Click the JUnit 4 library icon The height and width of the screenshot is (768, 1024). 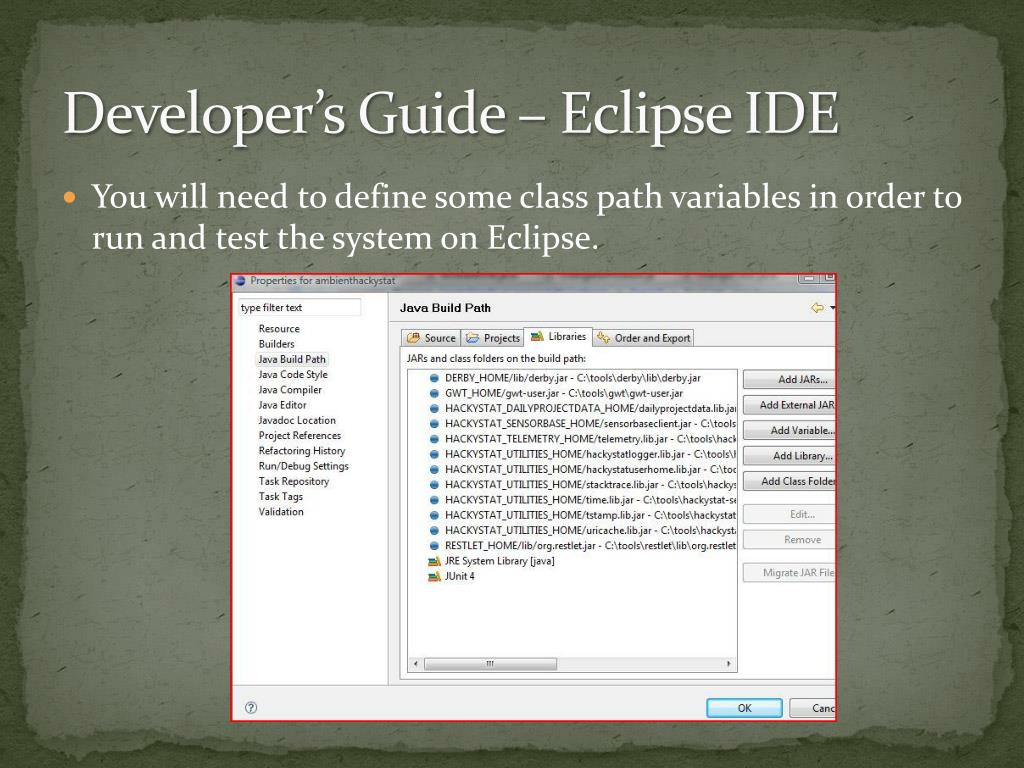point(434,576)
